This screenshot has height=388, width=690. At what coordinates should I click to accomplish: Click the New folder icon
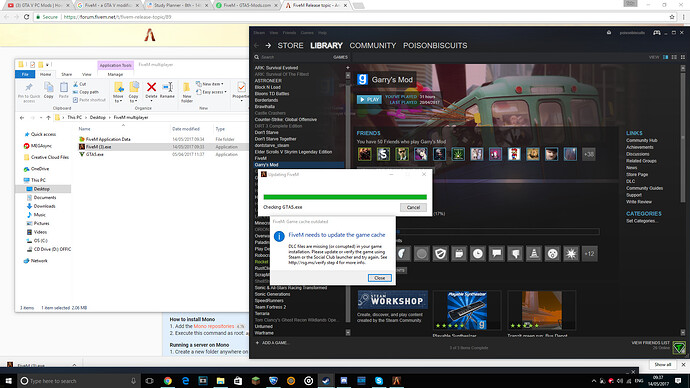coord(187,92)
